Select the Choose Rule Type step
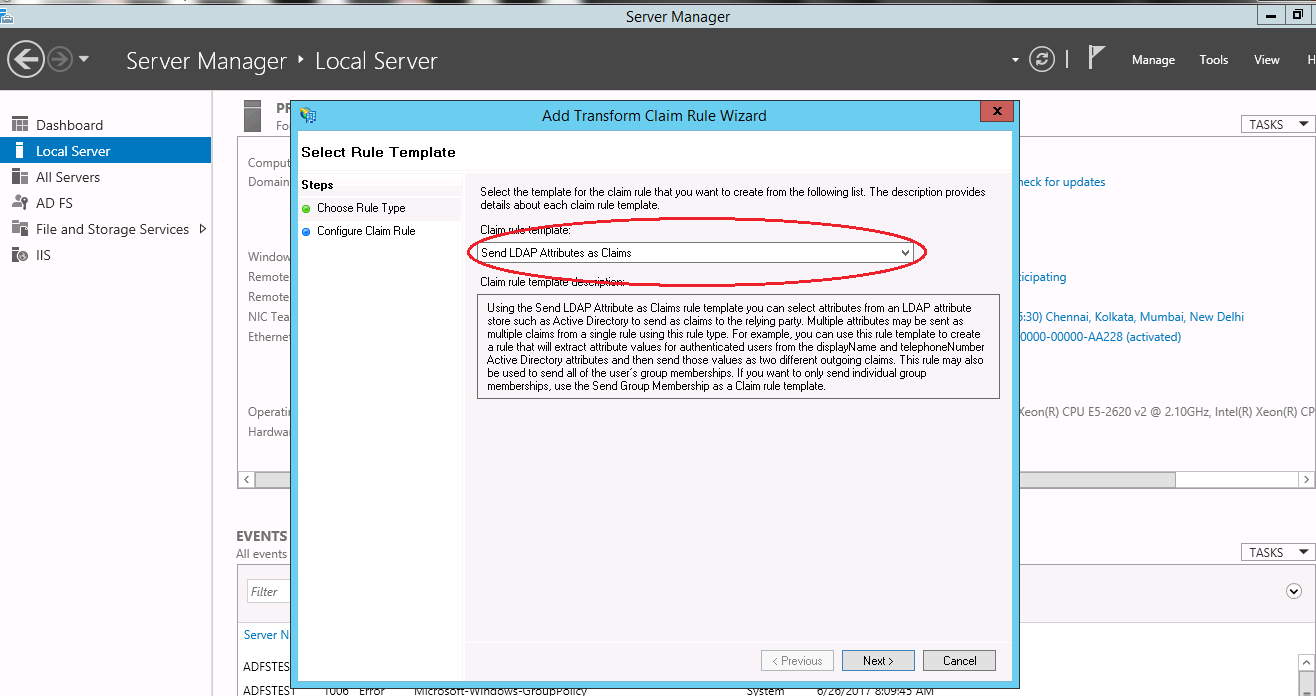 361,208
